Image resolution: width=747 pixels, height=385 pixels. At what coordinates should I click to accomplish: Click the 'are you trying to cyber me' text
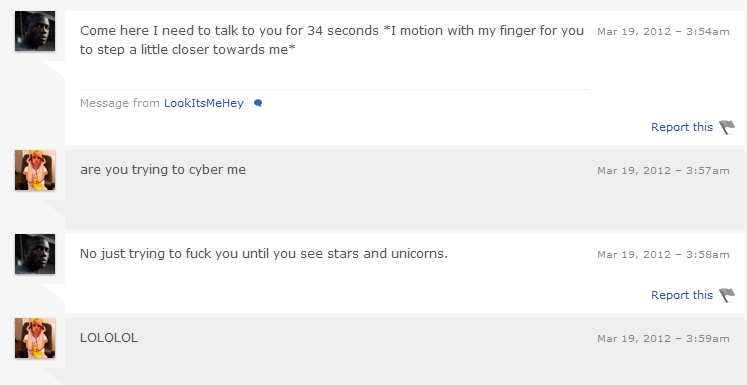(x=163, y=170)
